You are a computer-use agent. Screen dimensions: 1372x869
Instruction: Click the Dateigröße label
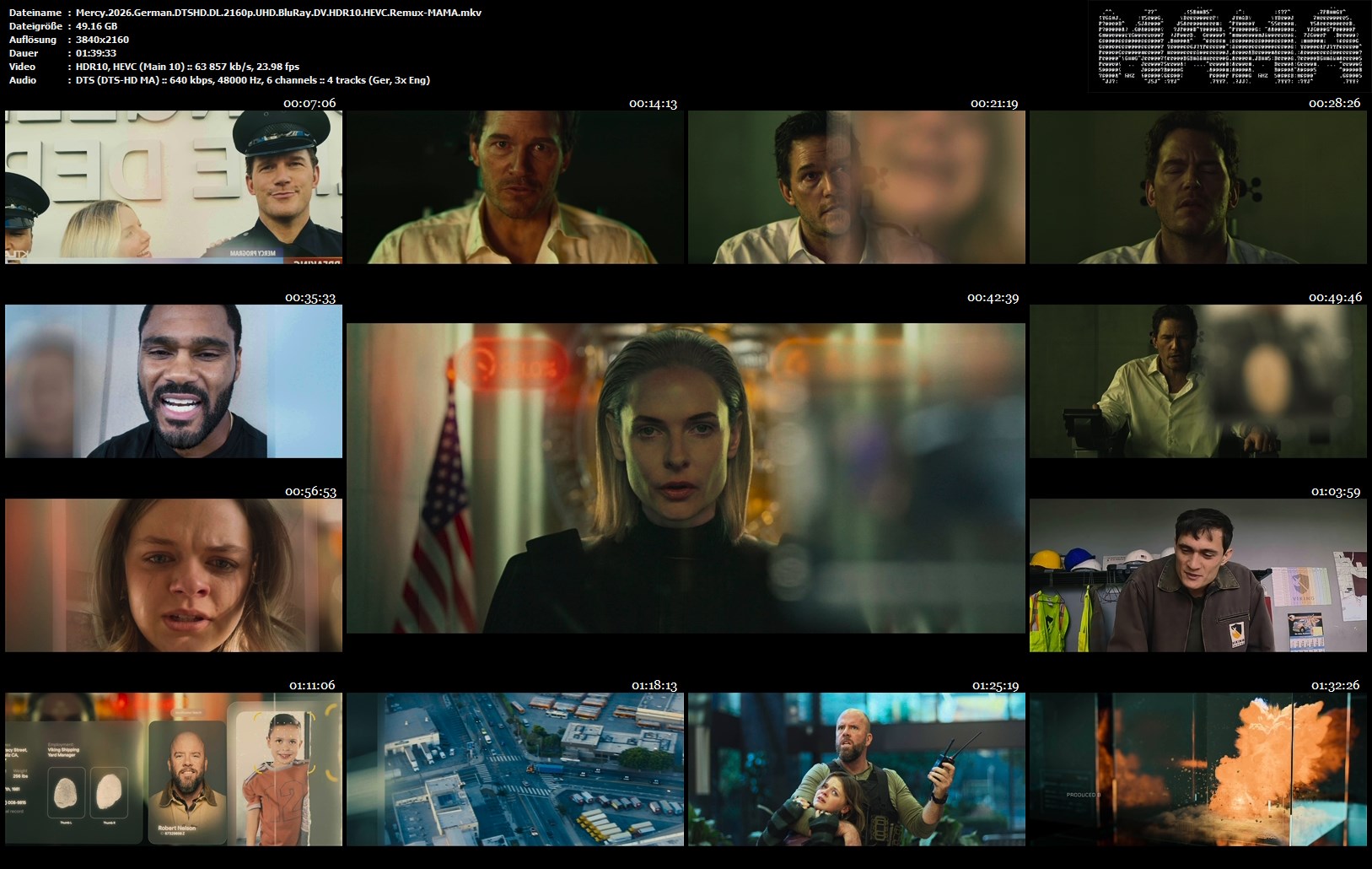pos(35,26)
